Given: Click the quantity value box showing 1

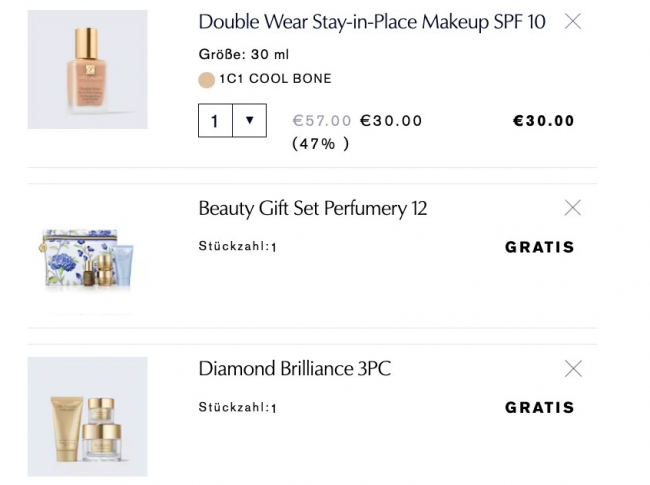Looking at the screenshot, I should (x=215, y=121).
